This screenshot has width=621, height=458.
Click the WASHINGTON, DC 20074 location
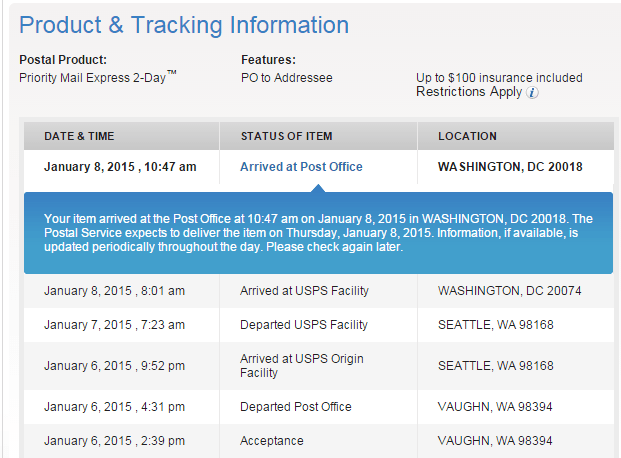click(x=509, y=291)
